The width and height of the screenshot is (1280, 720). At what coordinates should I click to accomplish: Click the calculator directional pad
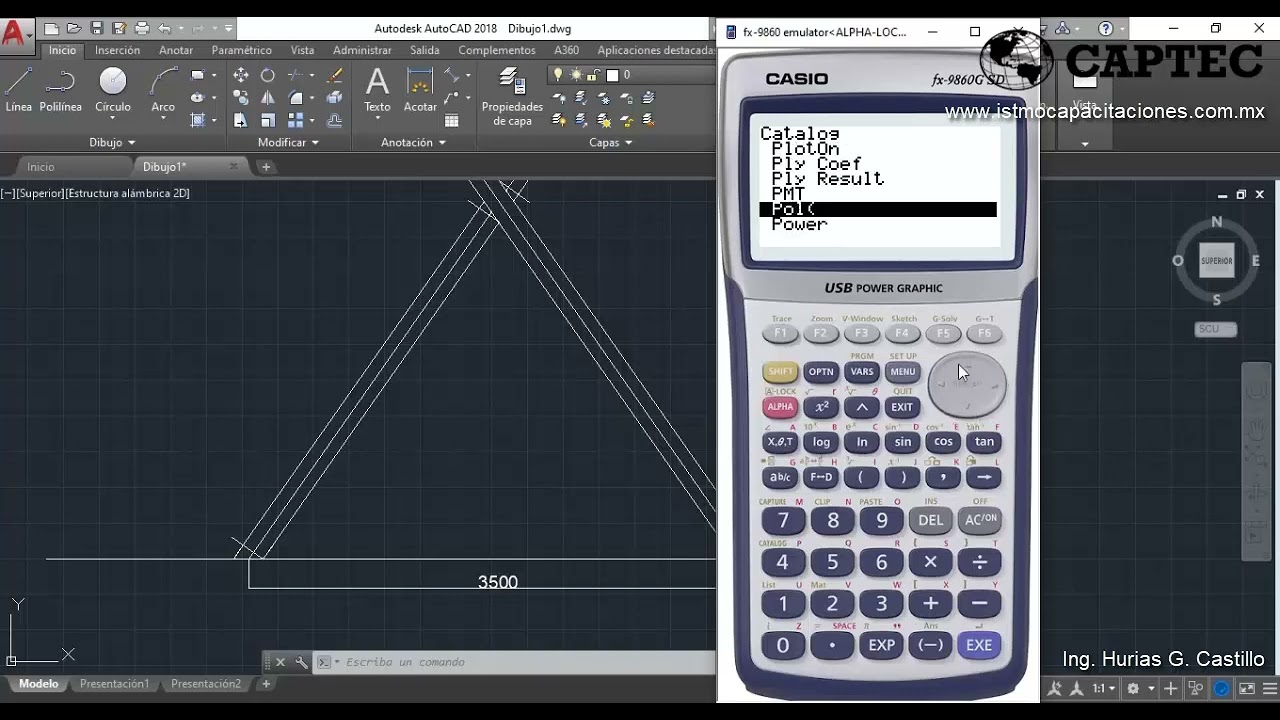click(x=967, y=384)
